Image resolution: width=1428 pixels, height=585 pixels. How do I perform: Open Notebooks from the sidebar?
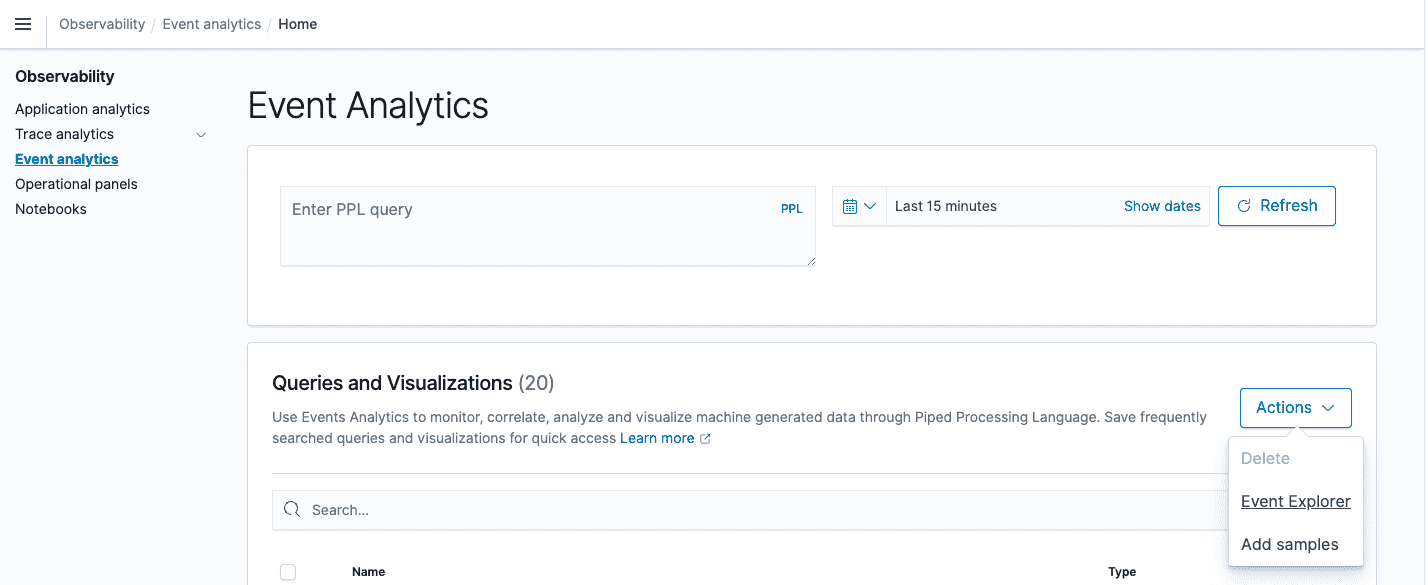[50, 208]
